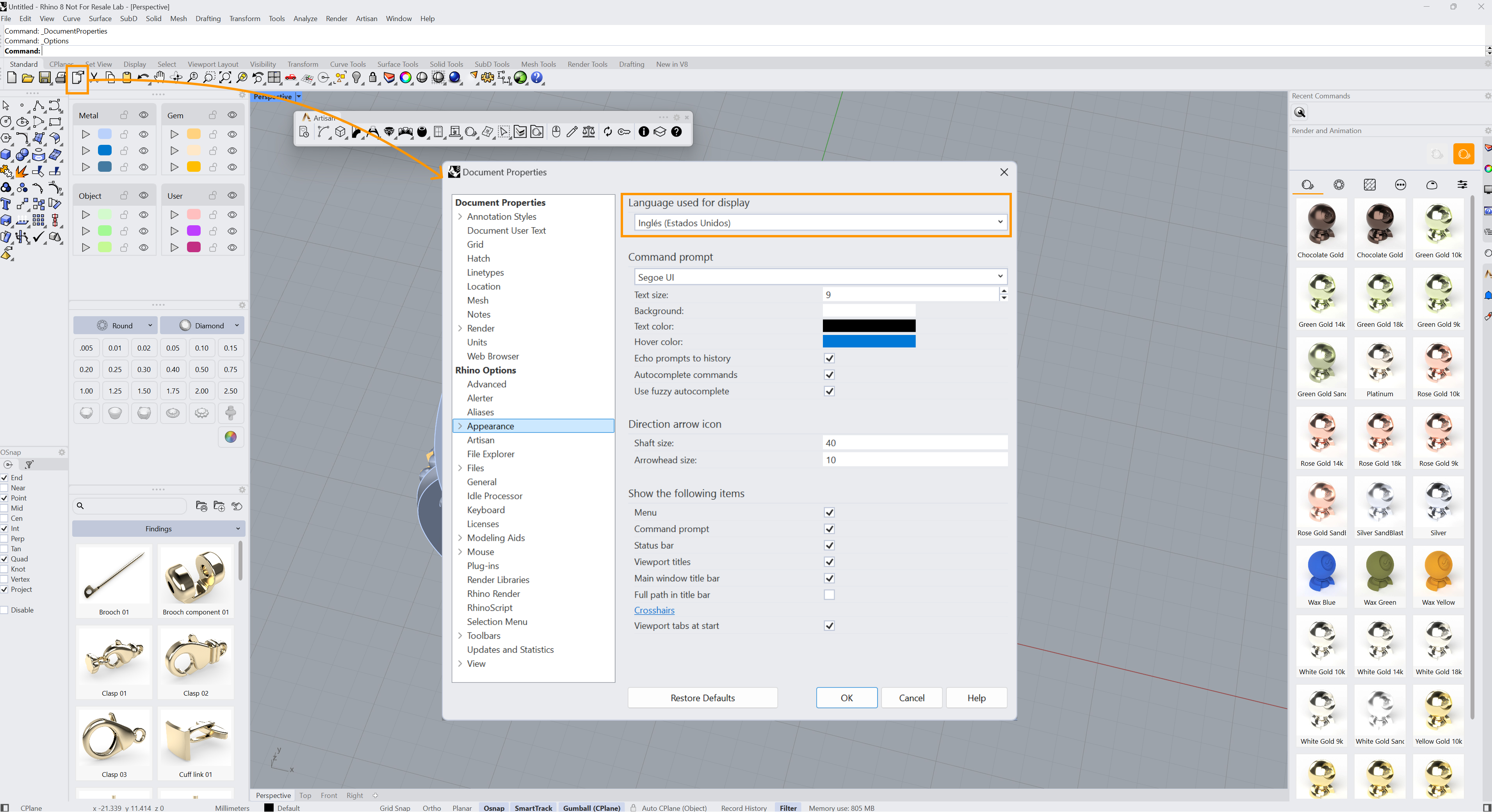Open the Artisan menu in menu bar

tap(366, 18)
